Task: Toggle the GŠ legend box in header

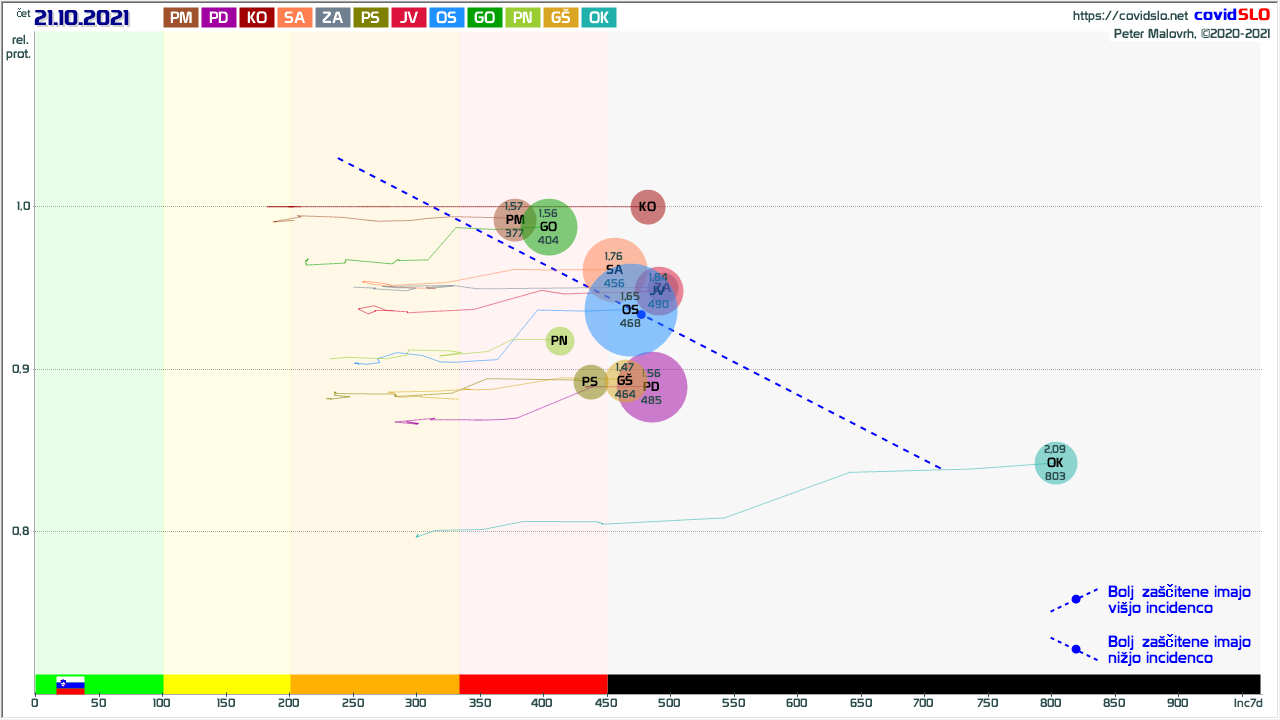Action: click(x=561, y=17)
